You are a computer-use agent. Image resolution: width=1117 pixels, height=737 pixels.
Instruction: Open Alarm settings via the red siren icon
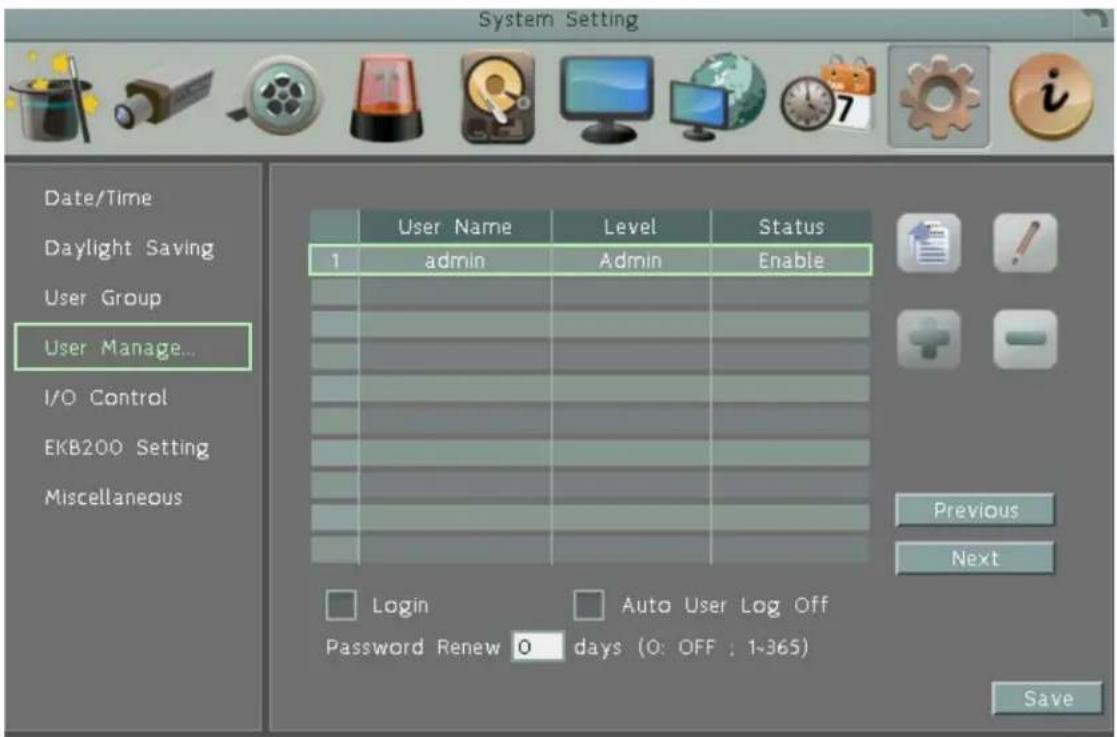click(x=387, y=98)
